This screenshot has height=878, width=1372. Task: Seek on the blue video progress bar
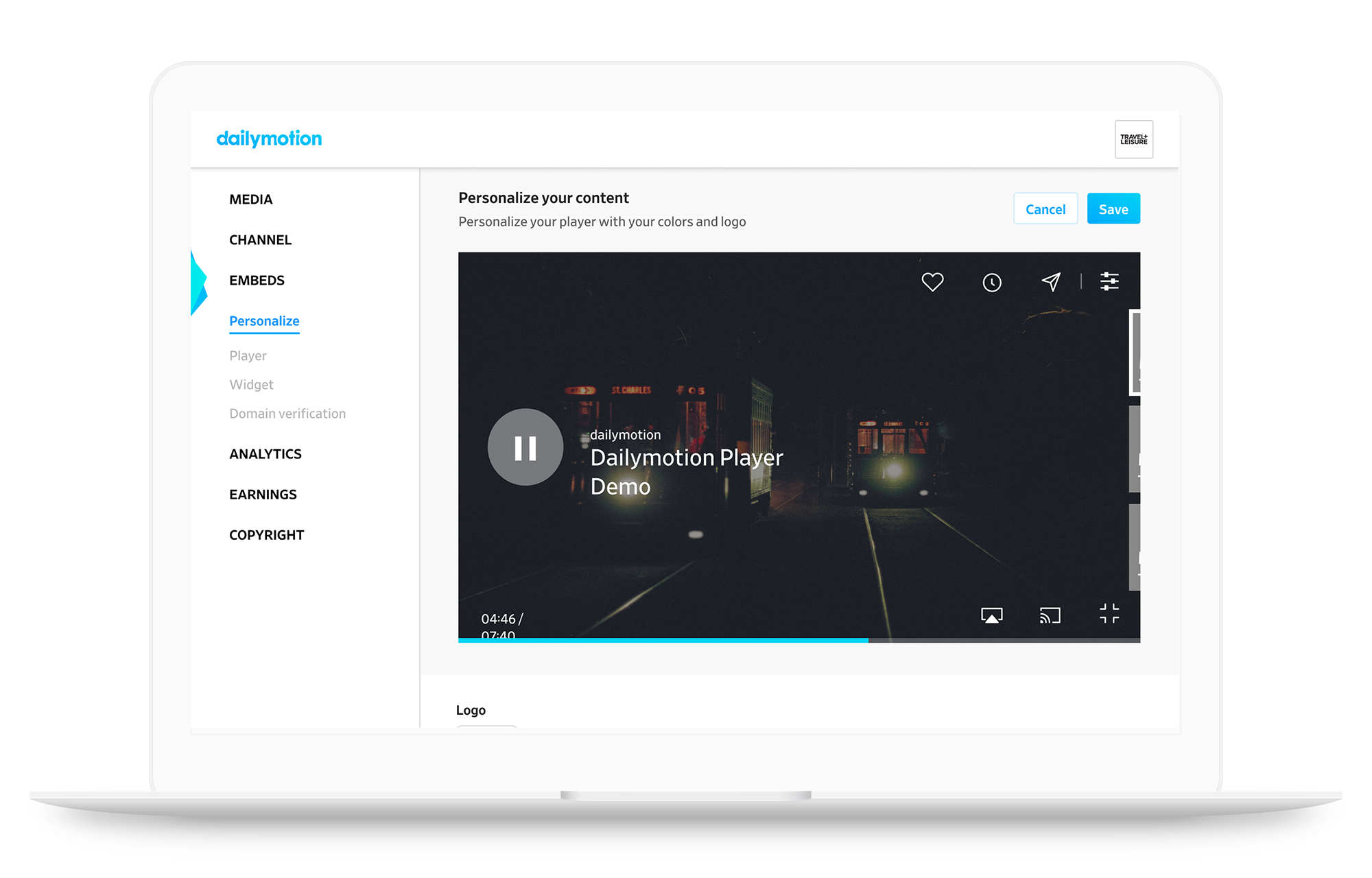click(663, 640)
